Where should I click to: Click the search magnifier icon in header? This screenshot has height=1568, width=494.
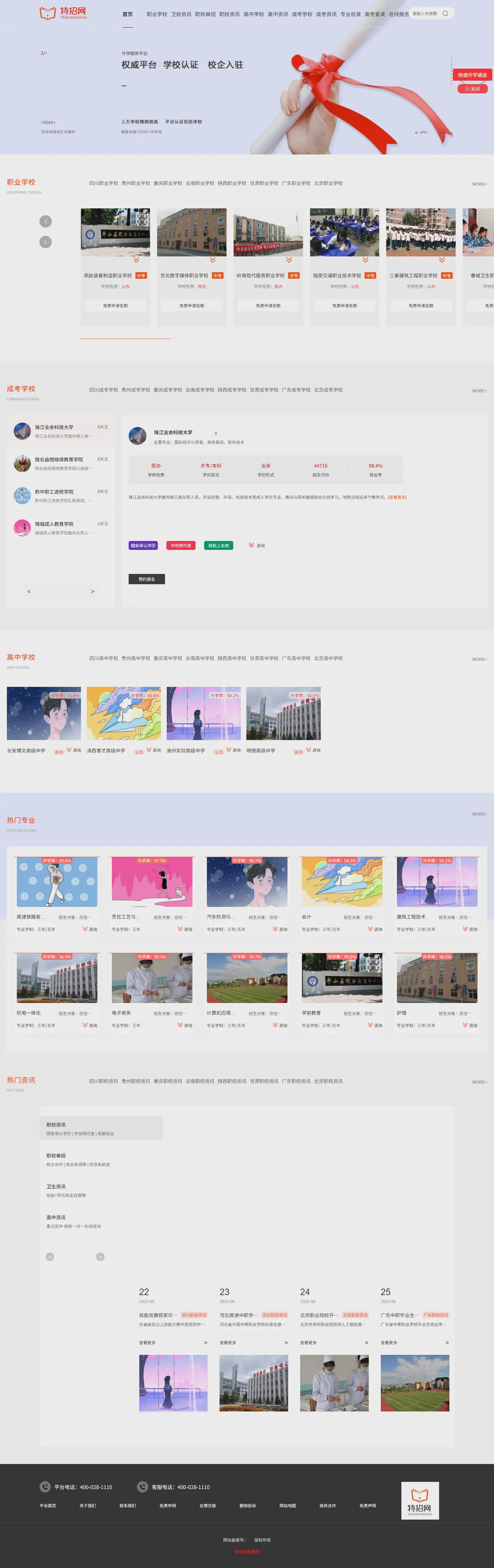pyautogui.click(x=445, y=13)
